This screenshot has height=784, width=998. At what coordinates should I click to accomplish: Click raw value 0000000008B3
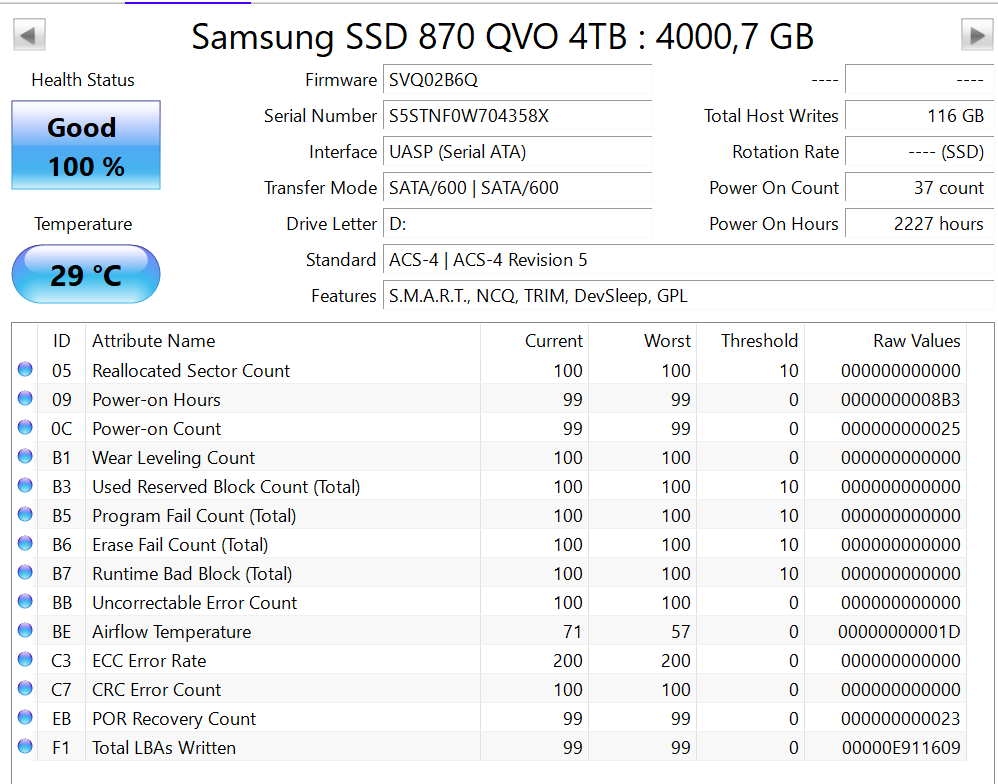tap(901, 400)
